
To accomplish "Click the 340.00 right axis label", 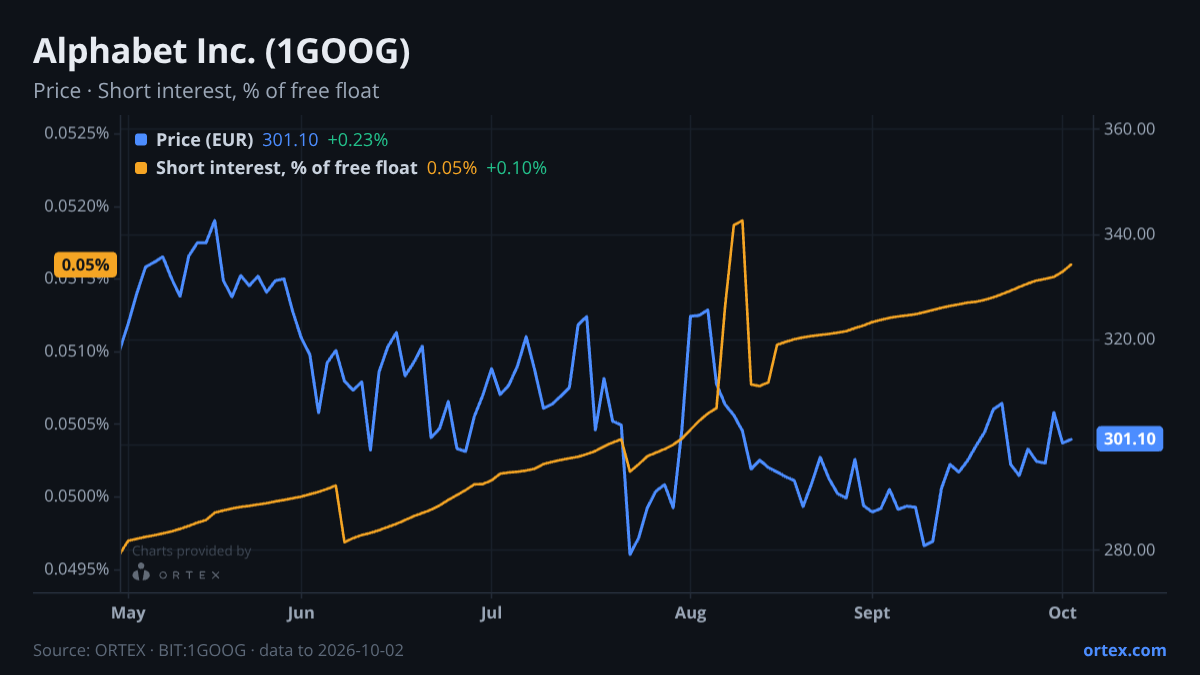I will click(x=1130, y=234).
